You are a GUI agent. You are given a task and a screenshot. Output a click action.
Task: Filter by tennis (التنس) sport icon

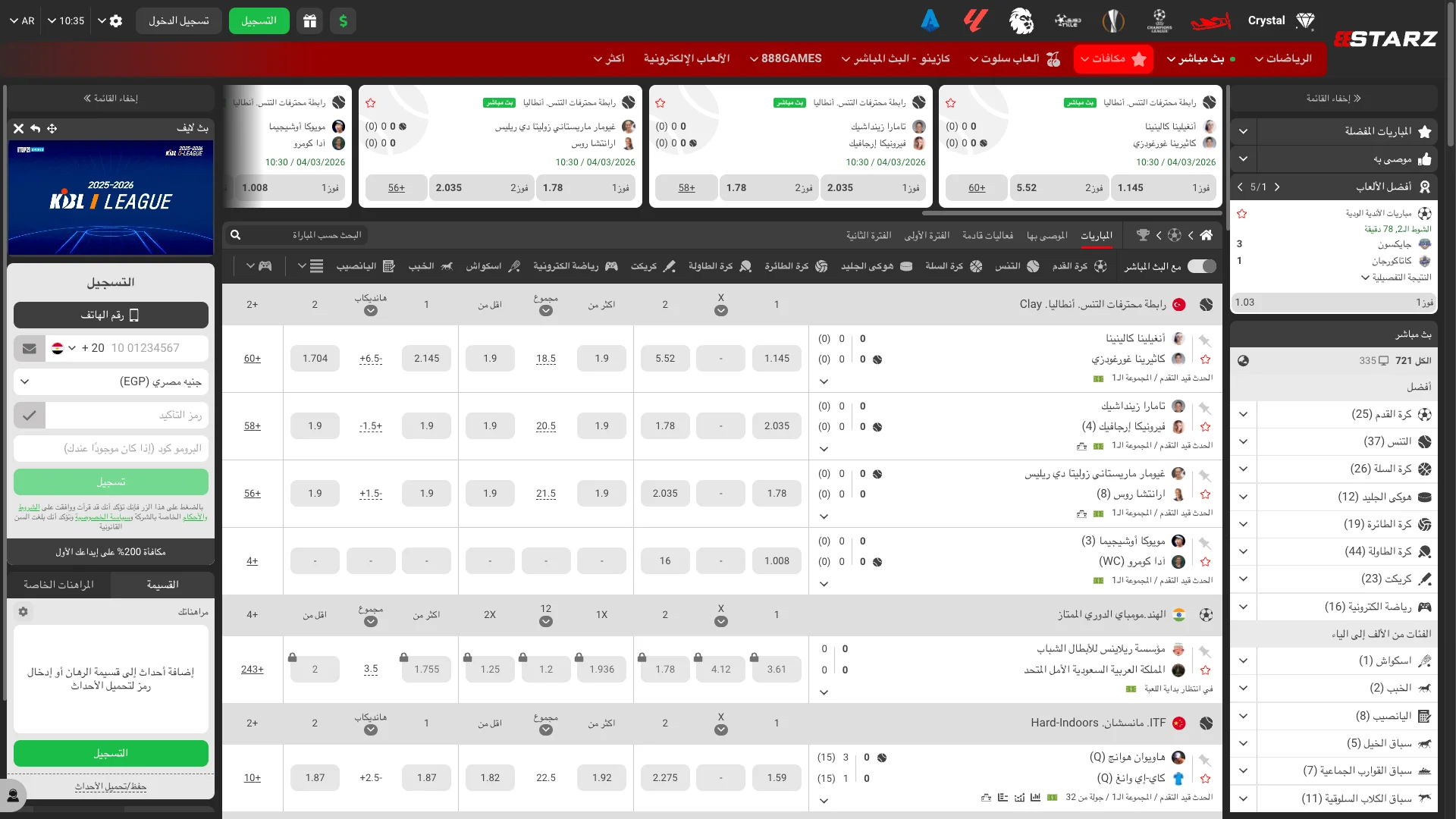coord(1033,266)
